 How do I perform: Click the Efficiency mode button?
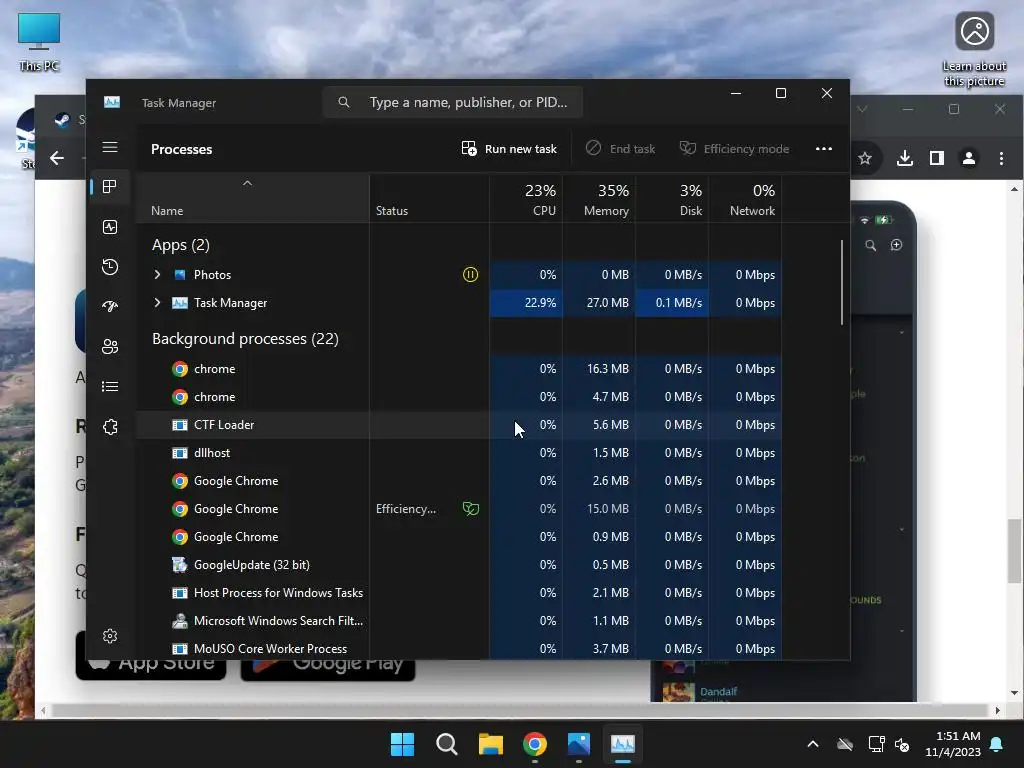point(734,149)
